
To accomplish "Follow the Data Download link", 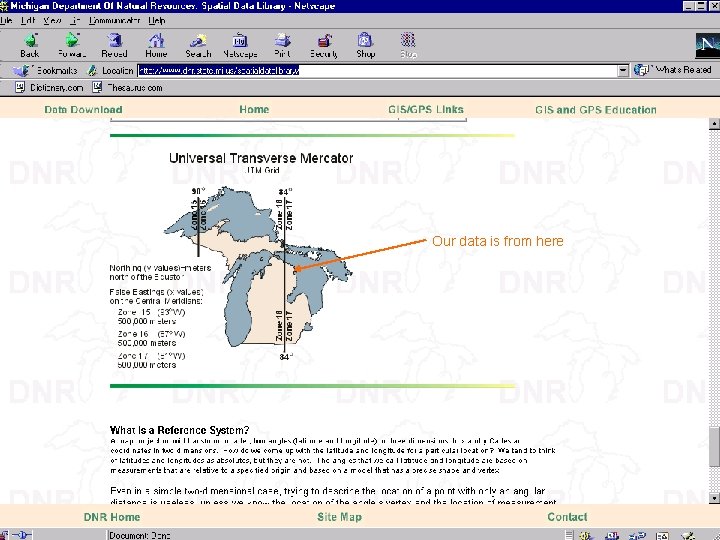I will 83,109.
